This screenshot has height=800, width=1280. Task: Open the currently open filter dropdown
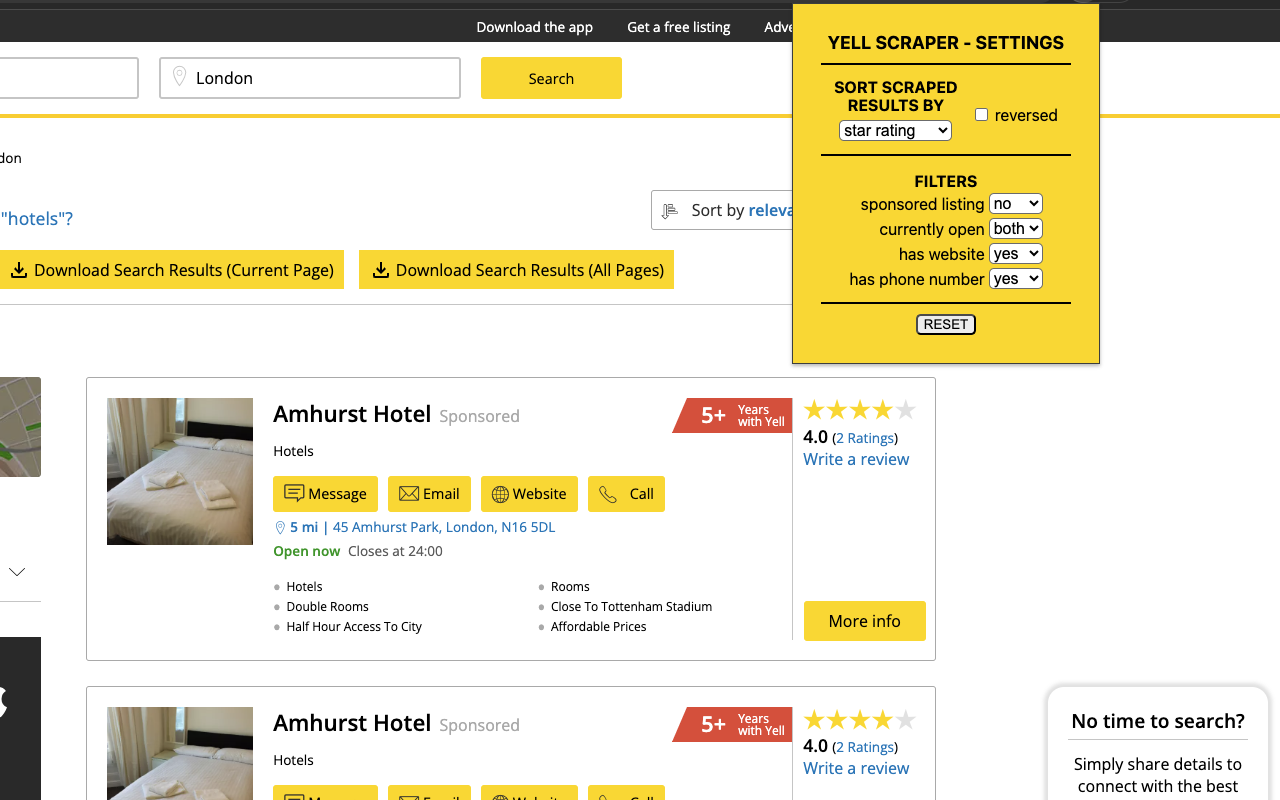(1015, 229)
